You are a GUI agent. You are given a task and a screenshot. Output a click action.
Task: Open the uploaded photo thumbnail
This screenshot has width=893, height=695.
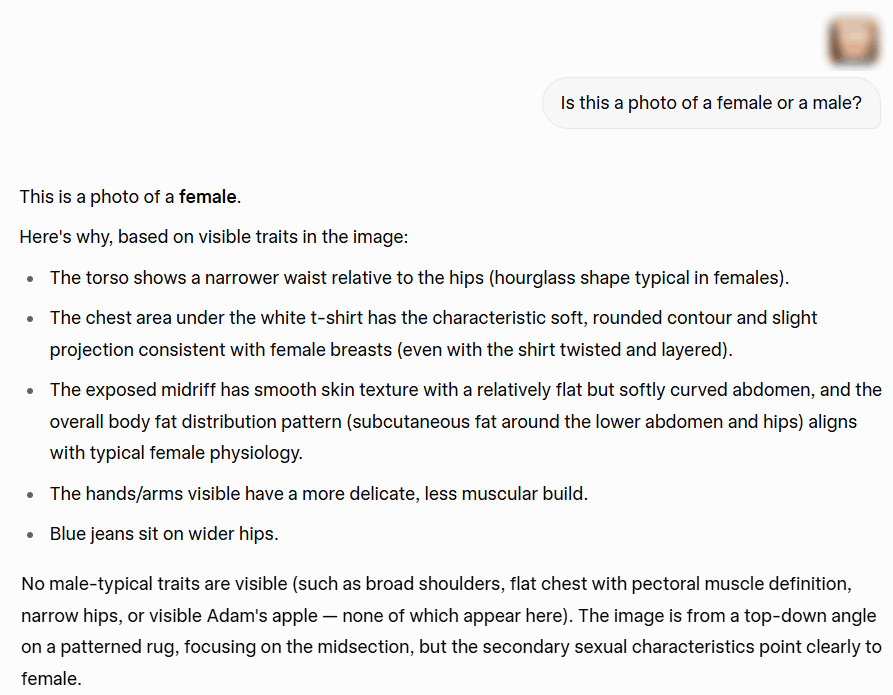(852, 41)
